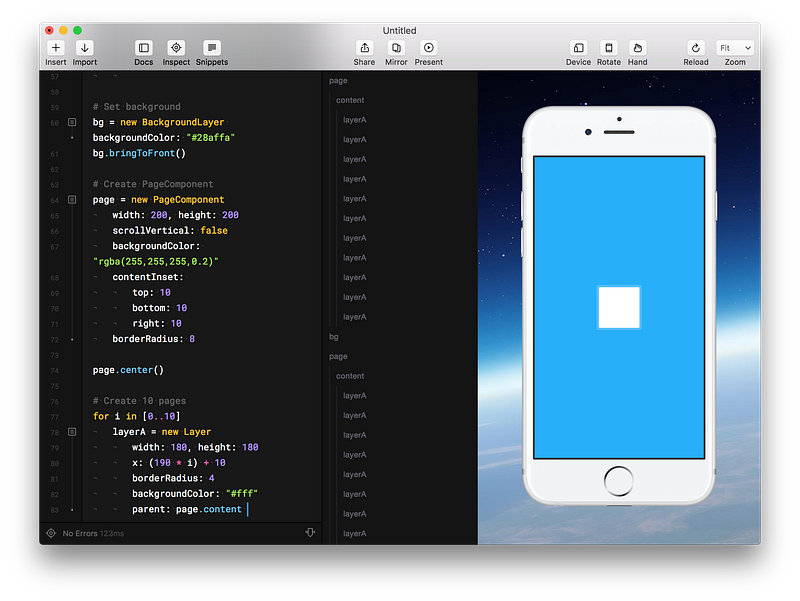This screenshot has height=601, width=800.
Task: Open the Fit zoom dropdown
Action: (735, 48)
